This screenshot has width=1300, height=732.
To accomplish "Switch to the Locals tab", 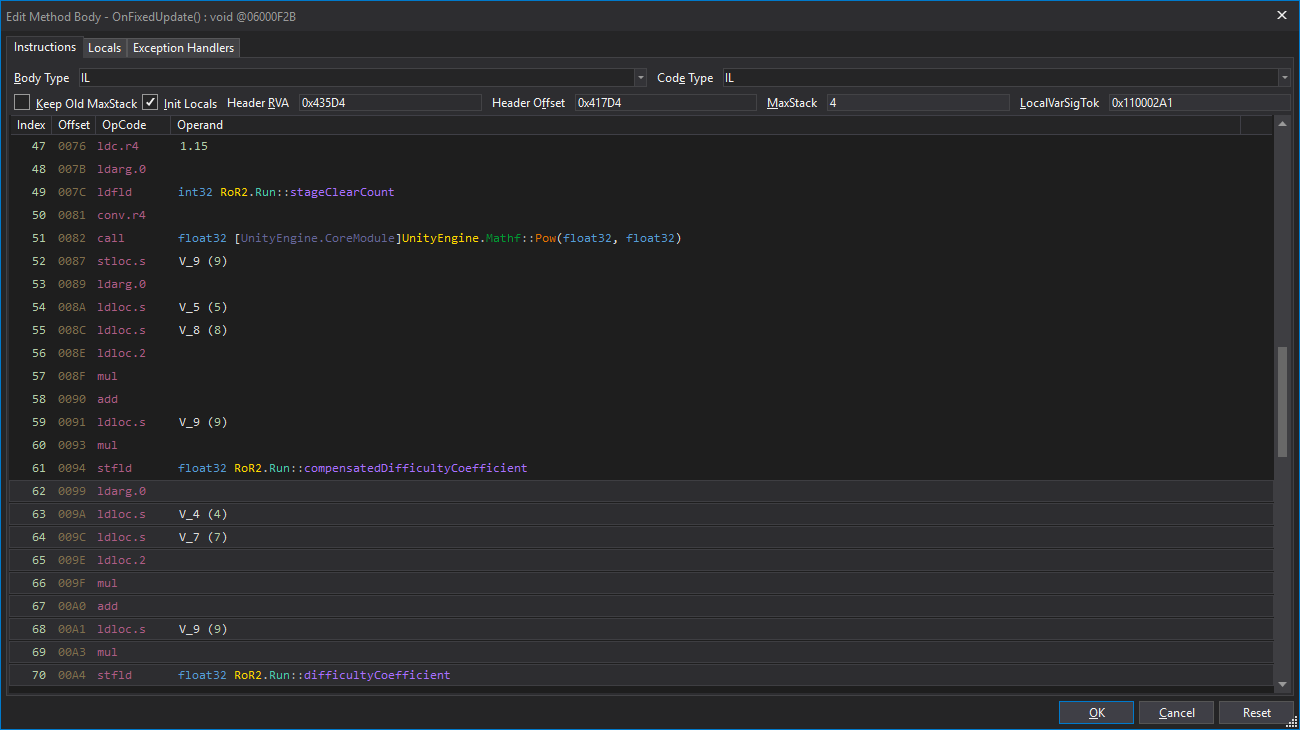I will 104,48.
